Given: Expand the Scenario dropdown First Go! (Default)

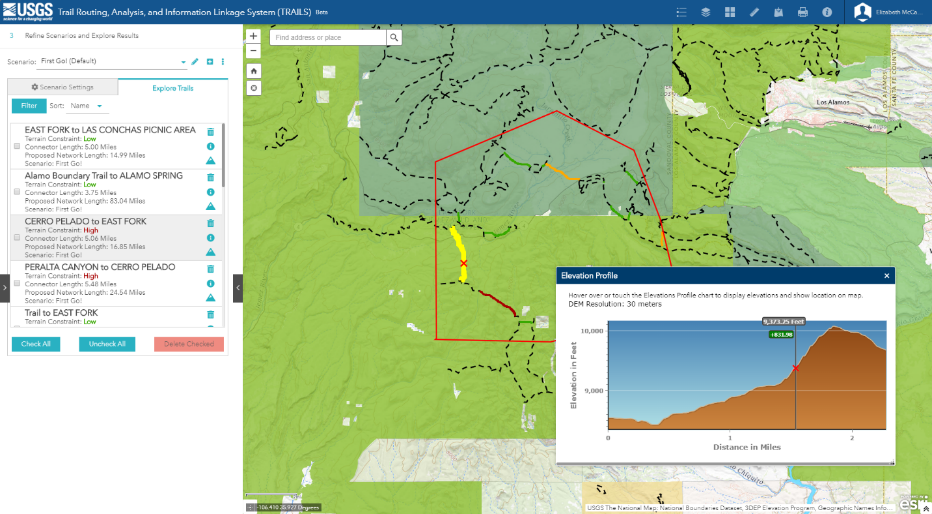Looking at the screenshot, I should (112, 61).
